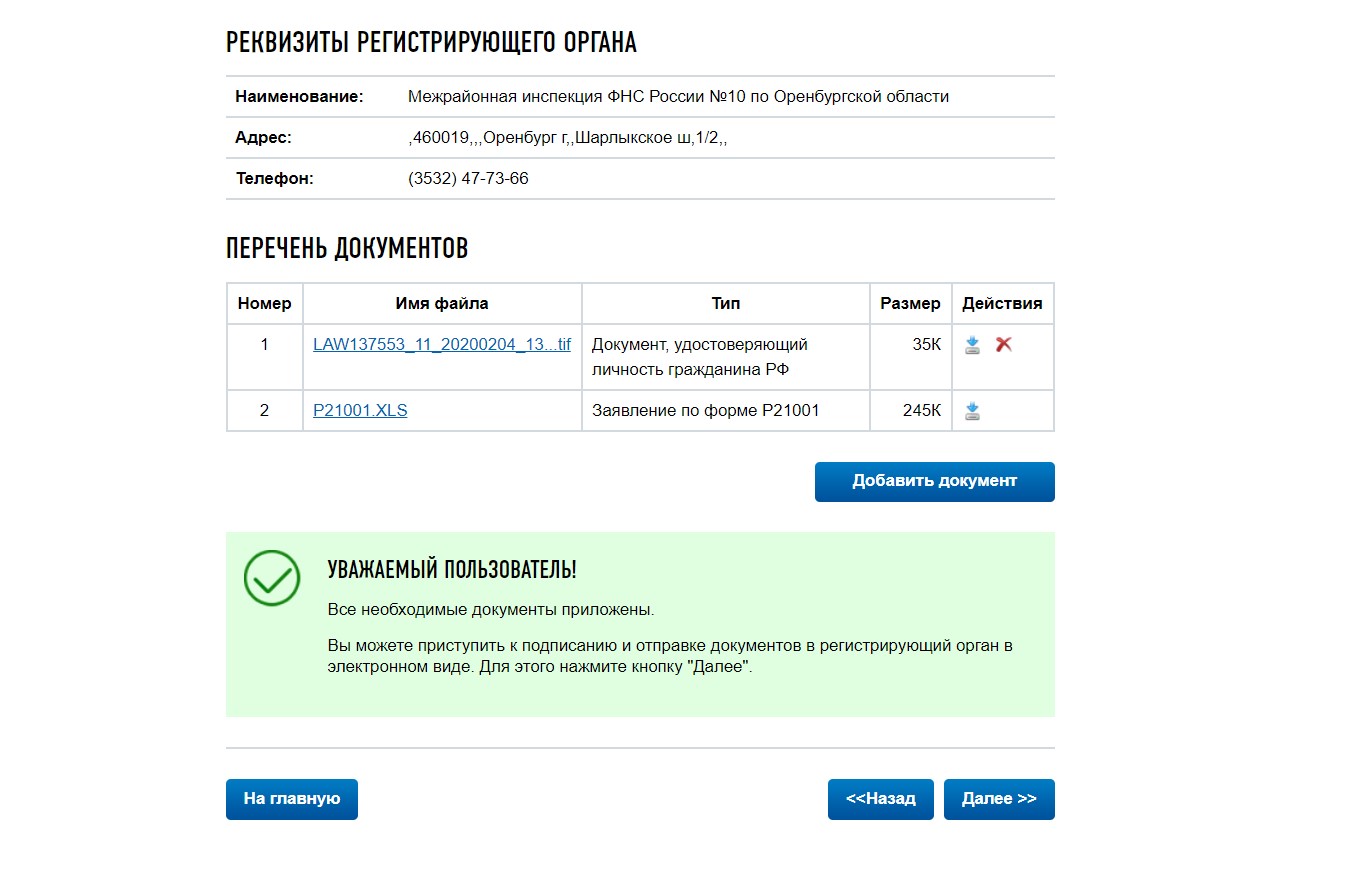Select the Документ, удостоверяющий личность type cell
The height and width of the screenshot is (874, 1371).
coord(726,357)
